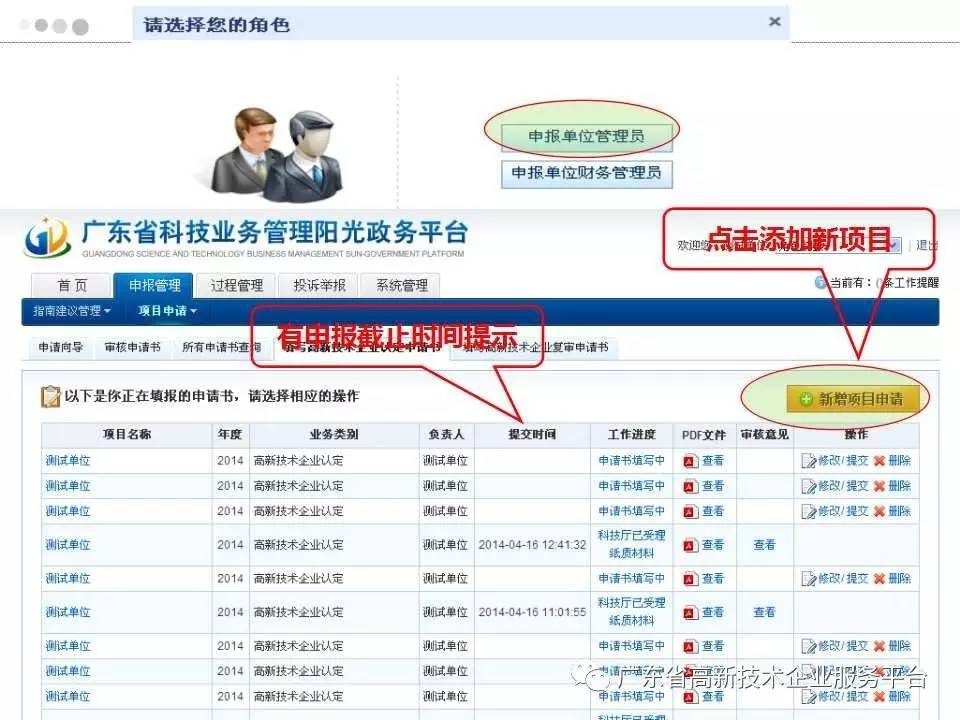Select the 审核申请书 sub-tab

132,348
